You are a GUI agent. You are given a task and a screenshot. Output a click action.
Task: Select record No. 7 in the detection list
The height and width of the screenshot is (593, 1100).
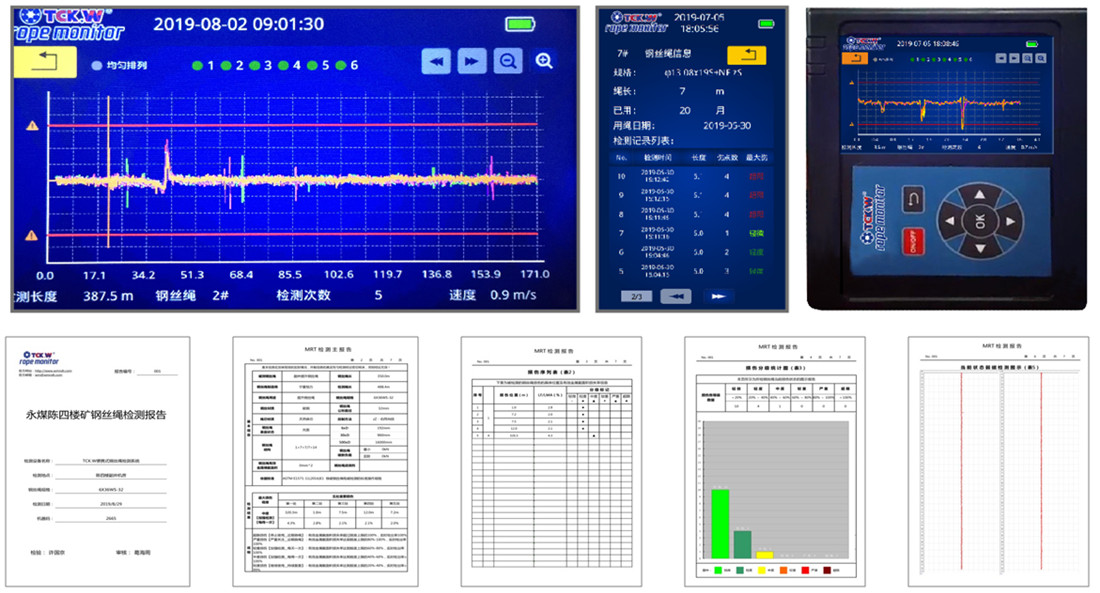691,233
